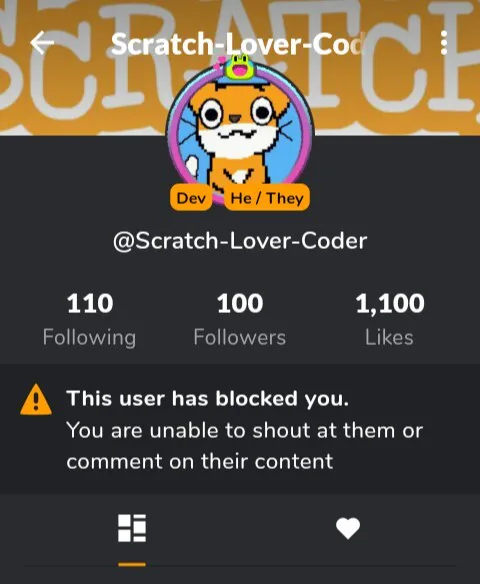View the 1,100 Likes count
480x584 pixels.
(x=390, y=320)
